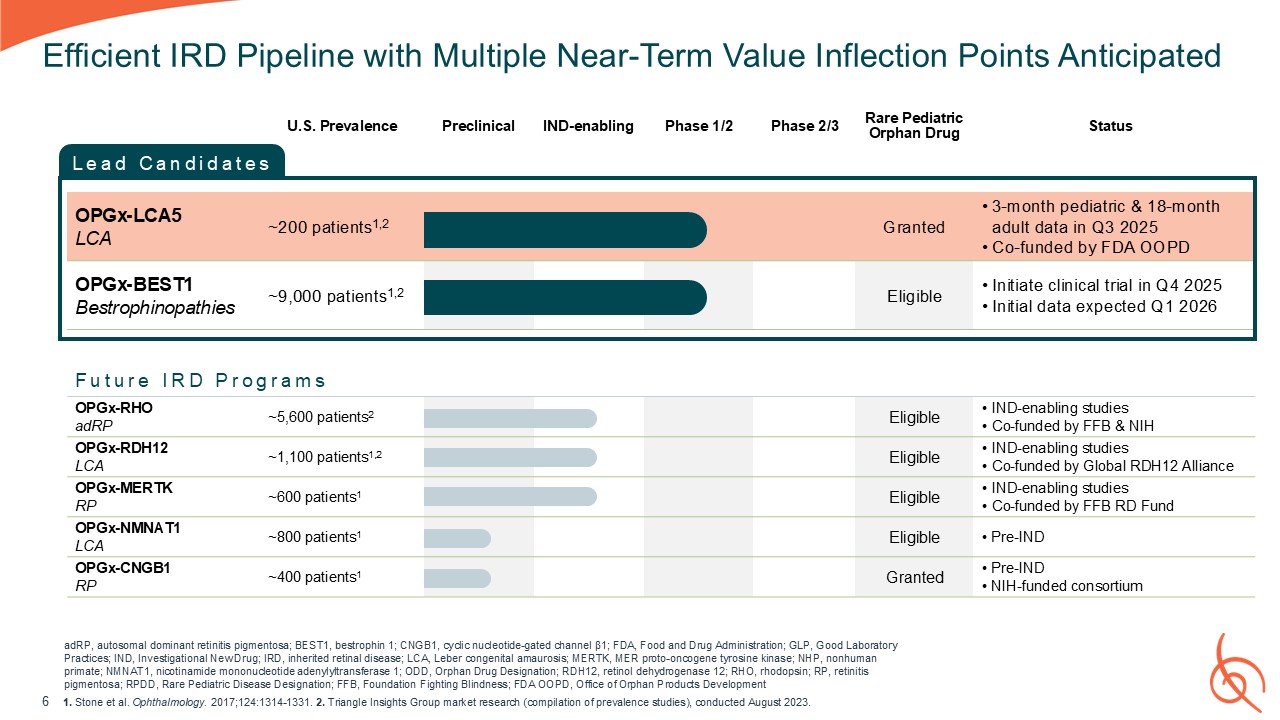Click the slide number 6

pos(46,702)
